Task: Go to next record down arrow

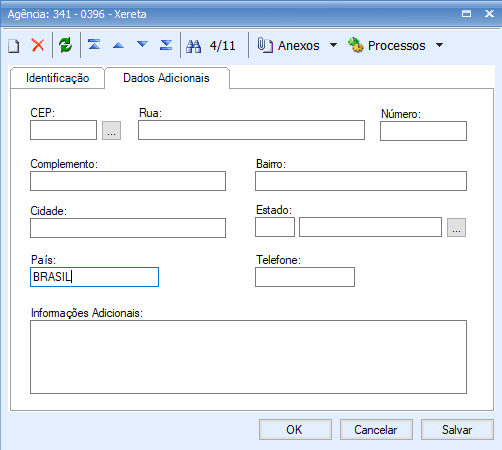Action: pyautogui.click(x=142, y=44)
